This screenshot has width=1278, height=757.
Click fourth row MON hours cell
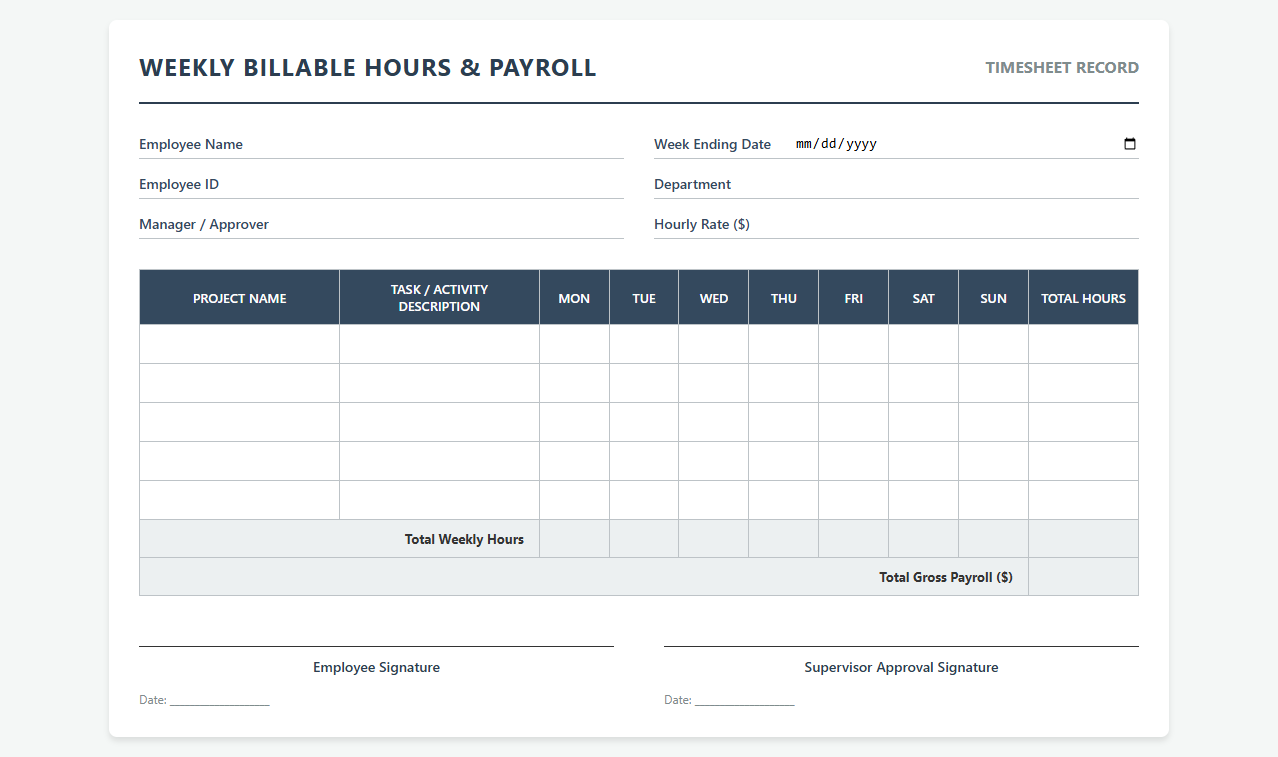[x=574, y=461]
